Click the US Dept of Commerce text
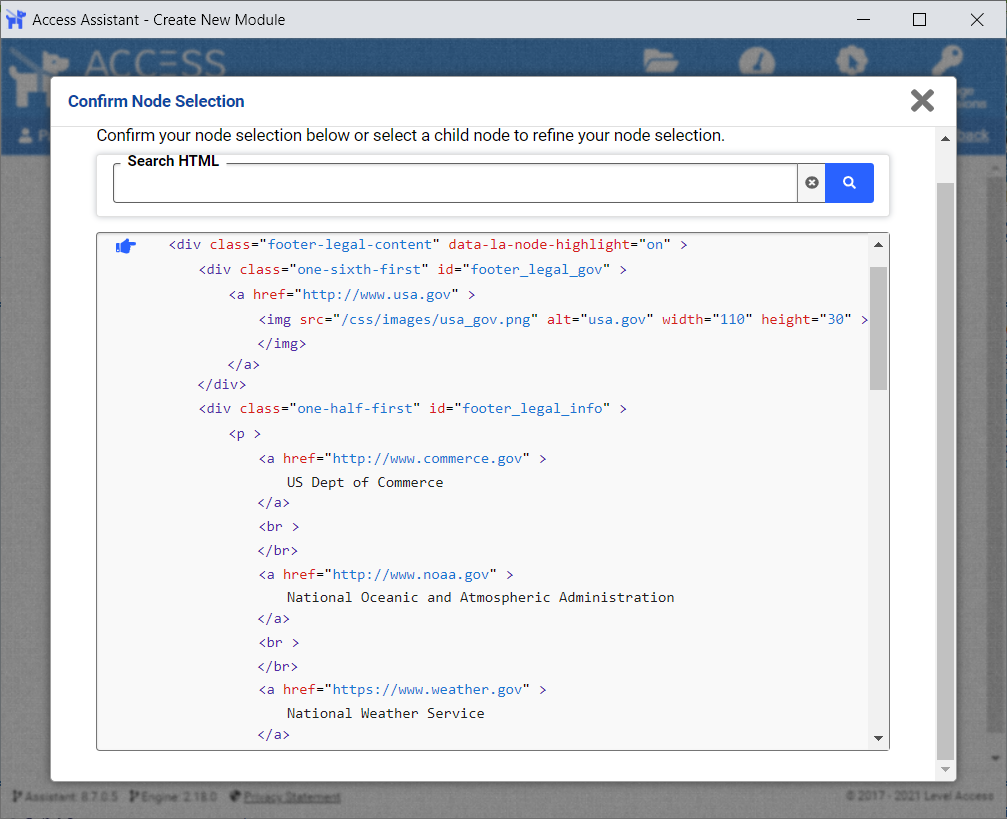 [365, 482]
